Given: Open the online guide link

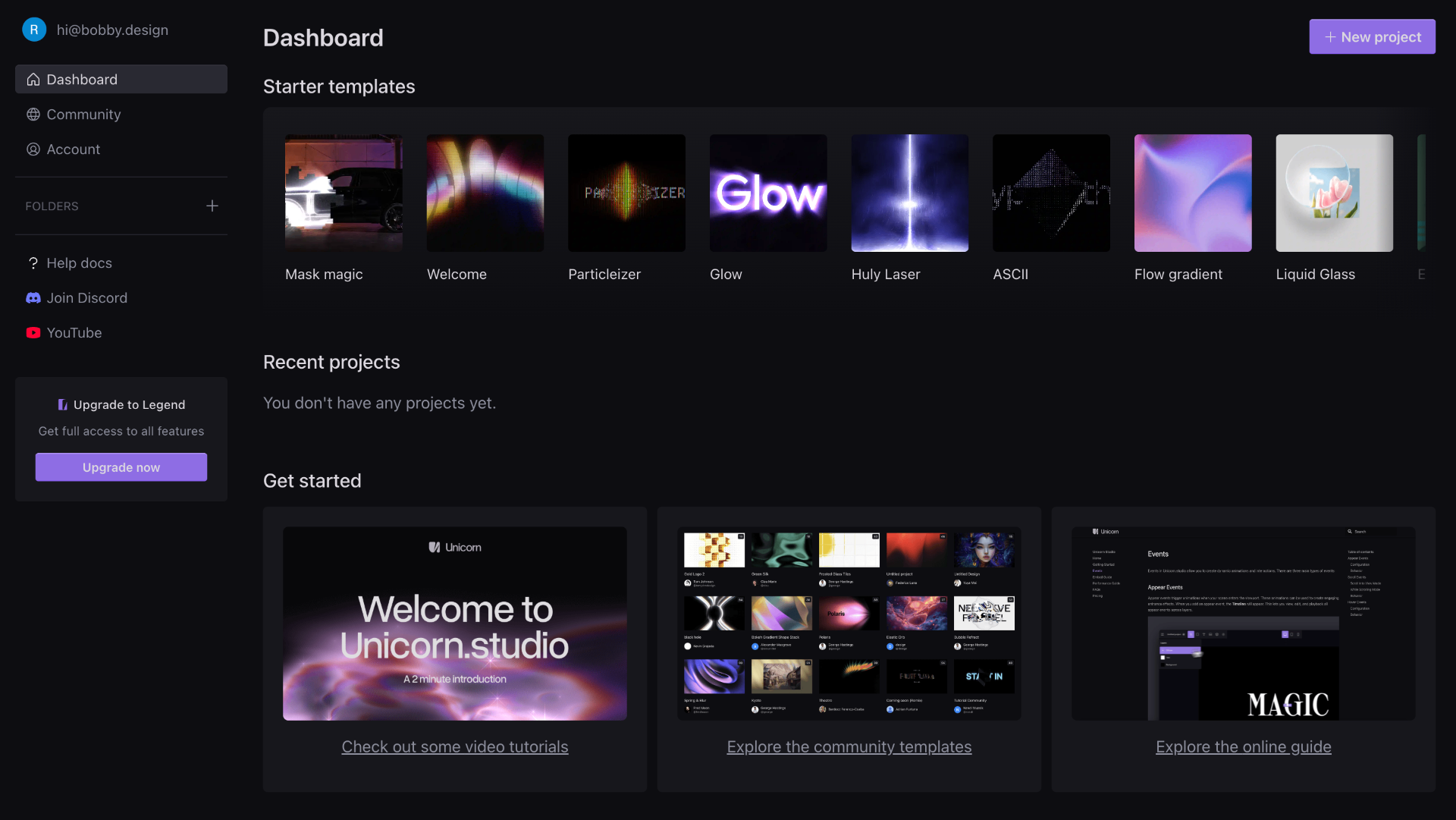Looking at the screenshot, I should point(1243,746).
